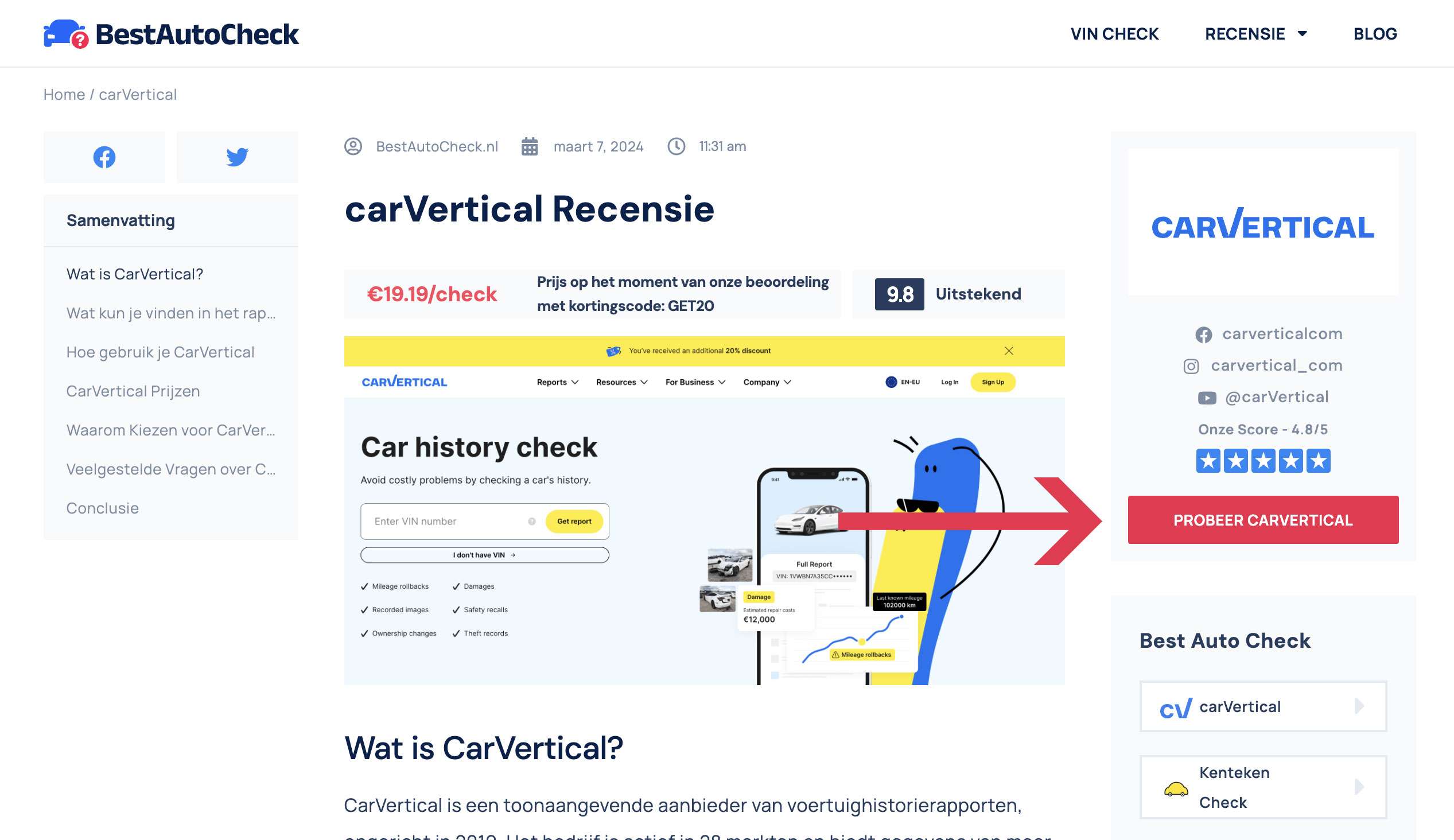Click the author profile icon
Screen dimensions: 1454x840
coord(353,146)
